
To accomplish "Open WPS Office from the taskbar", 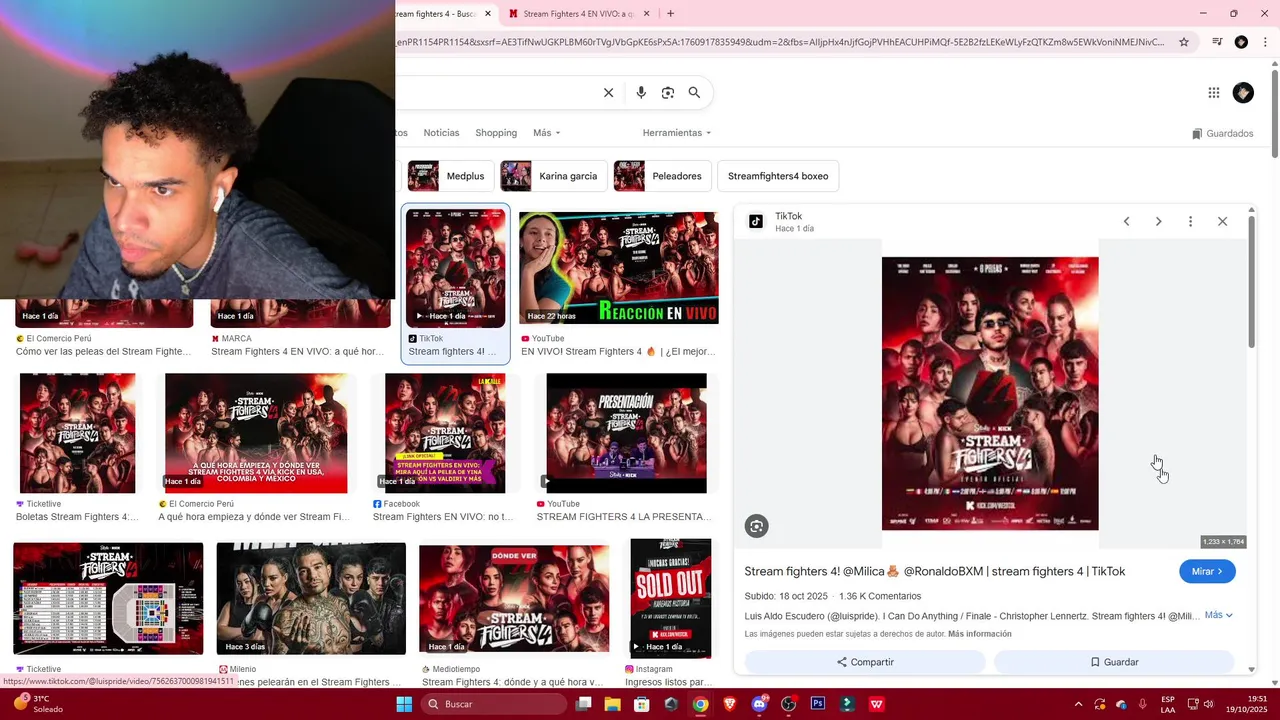I will [877, 704].
